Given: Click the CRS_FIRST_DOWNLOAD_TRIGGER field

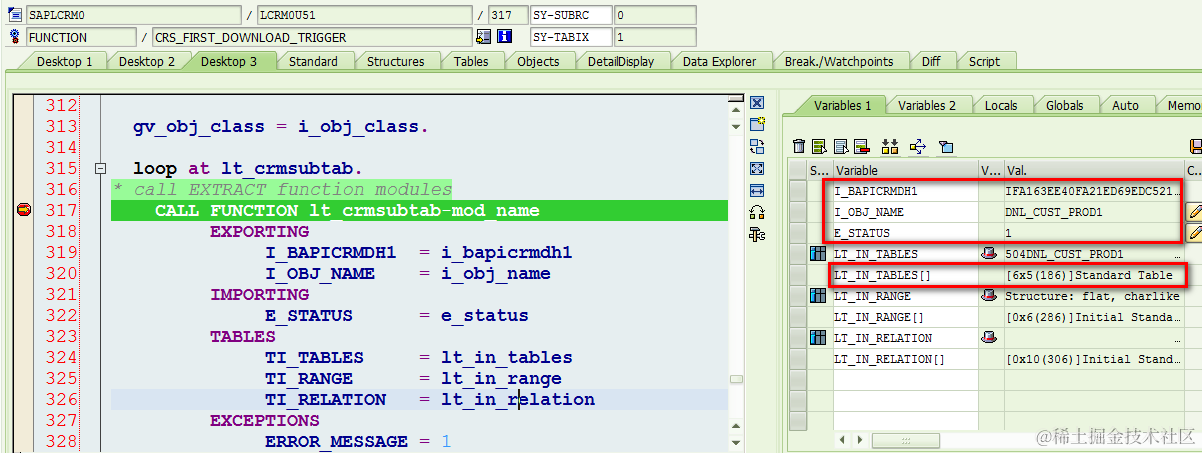Looking at the screenshot, I should click(x=310, y=37).
